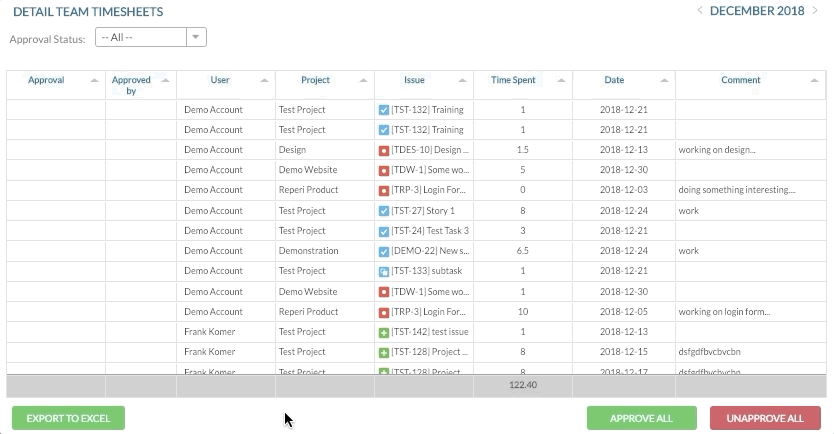Click the bug icon beside TDES-10 Design
Image resolution: width=834 pixels, height=434 pixels.
[384, 150]
